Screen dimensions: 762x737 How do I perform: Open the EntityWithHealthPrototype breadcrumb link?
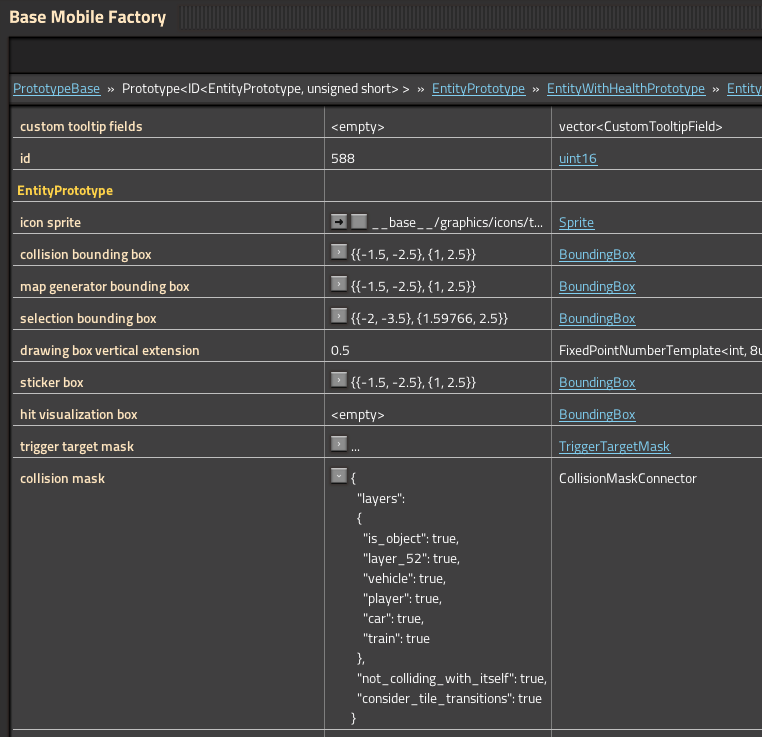(626, 88)
